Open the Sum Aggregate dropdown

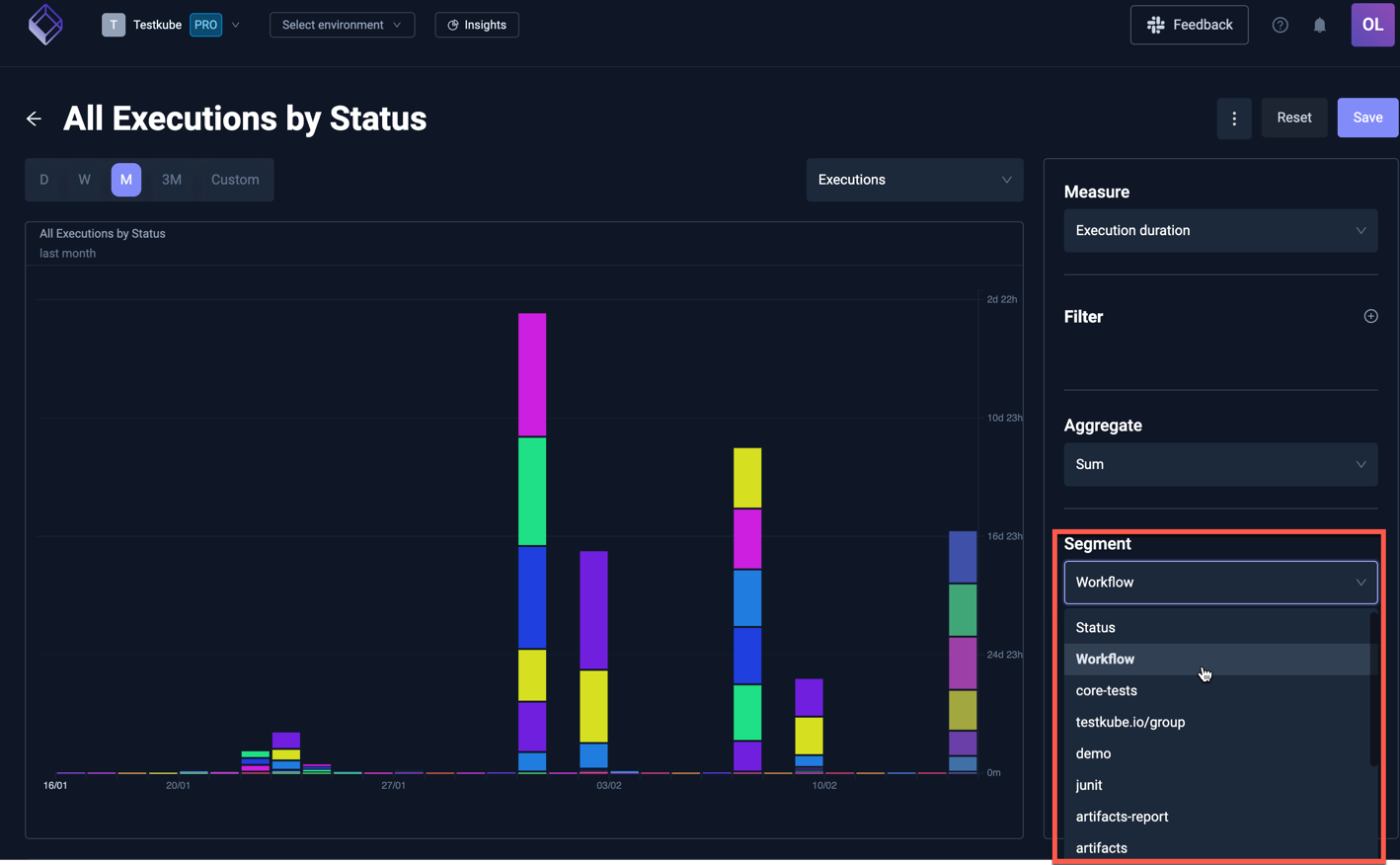coord(1220,464)
